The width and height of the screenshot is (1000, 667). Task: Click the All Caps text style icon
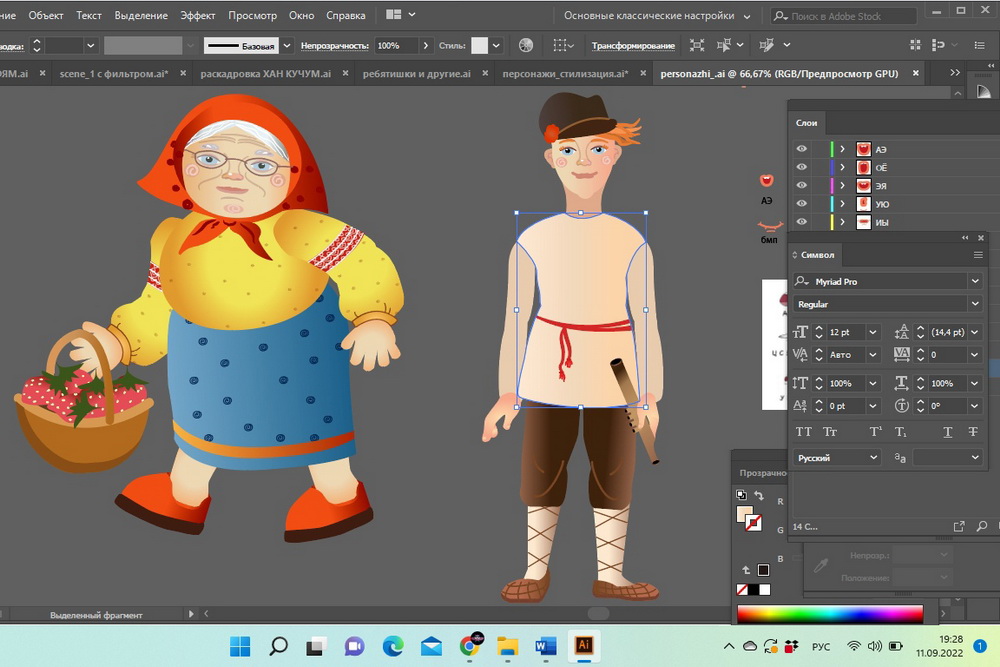803,432
